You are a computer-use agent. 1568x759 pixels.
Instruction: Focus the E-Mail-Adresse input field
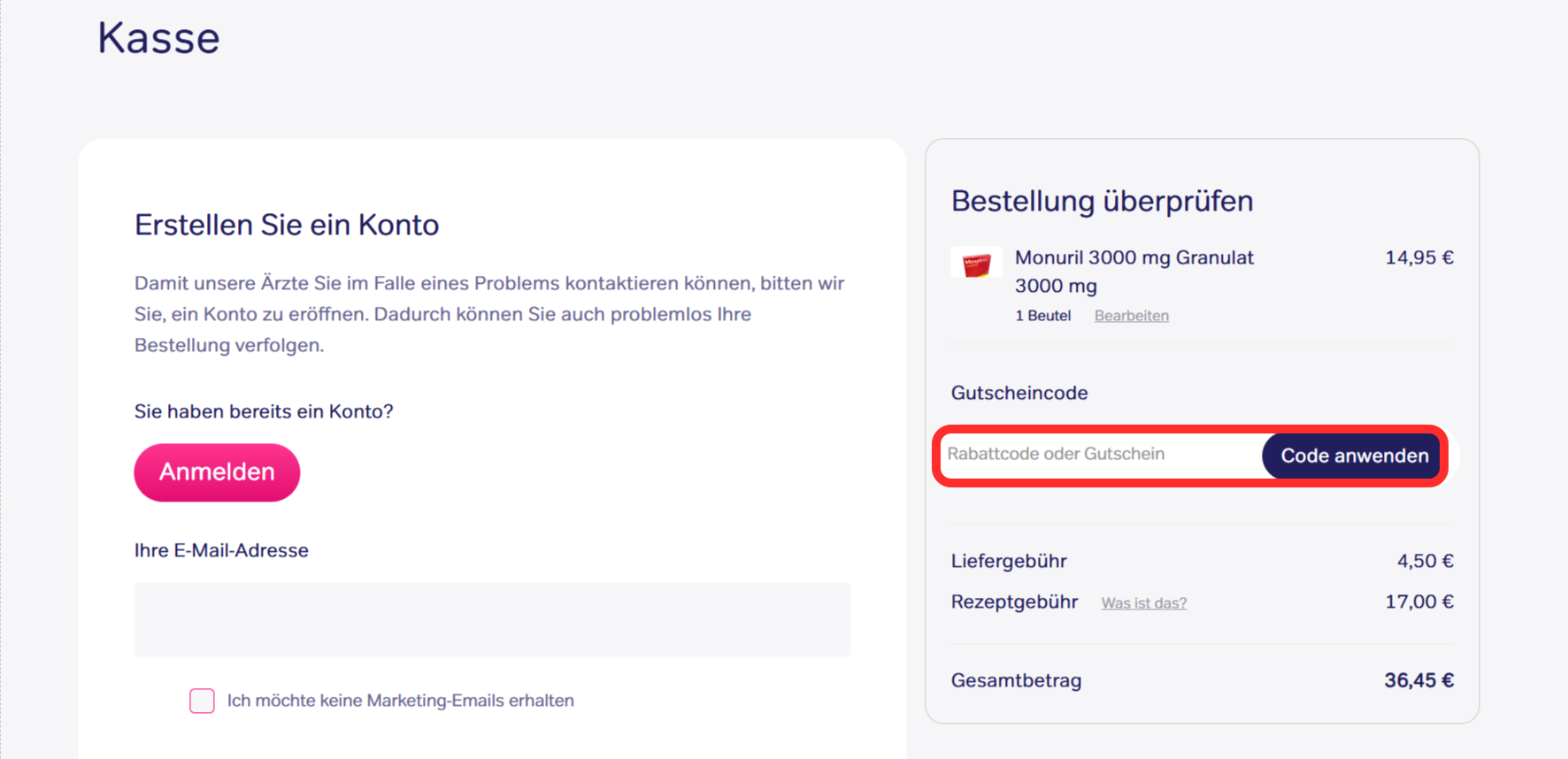(492, 619)
